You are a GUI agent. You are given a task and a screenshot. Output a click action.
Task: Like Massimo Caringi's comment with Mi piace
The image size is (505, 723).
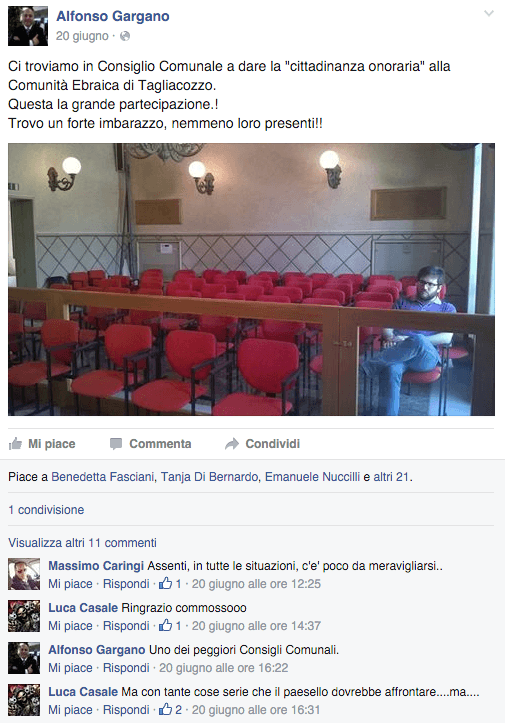pos(70,584)
